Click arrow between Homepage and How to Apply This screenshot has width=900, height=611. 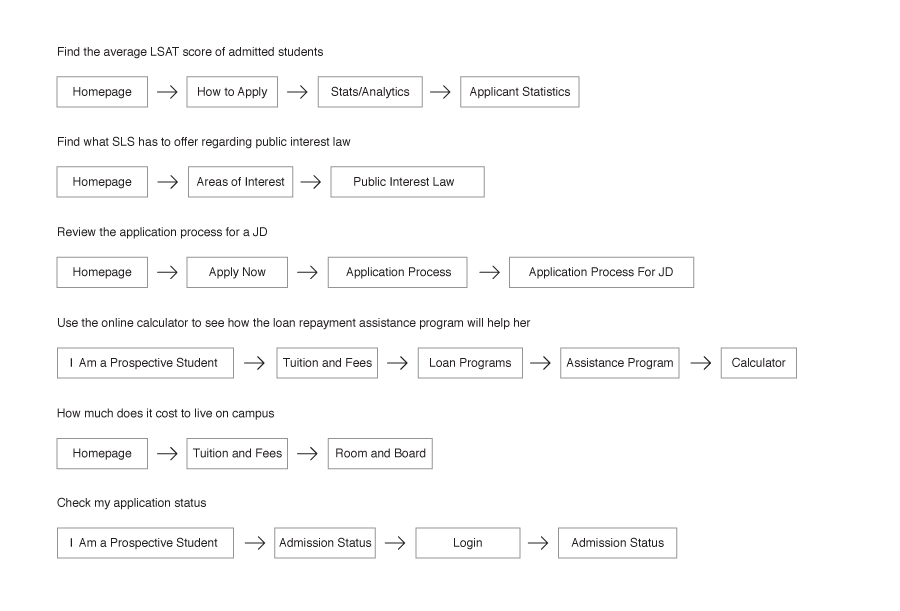[167, 92]
